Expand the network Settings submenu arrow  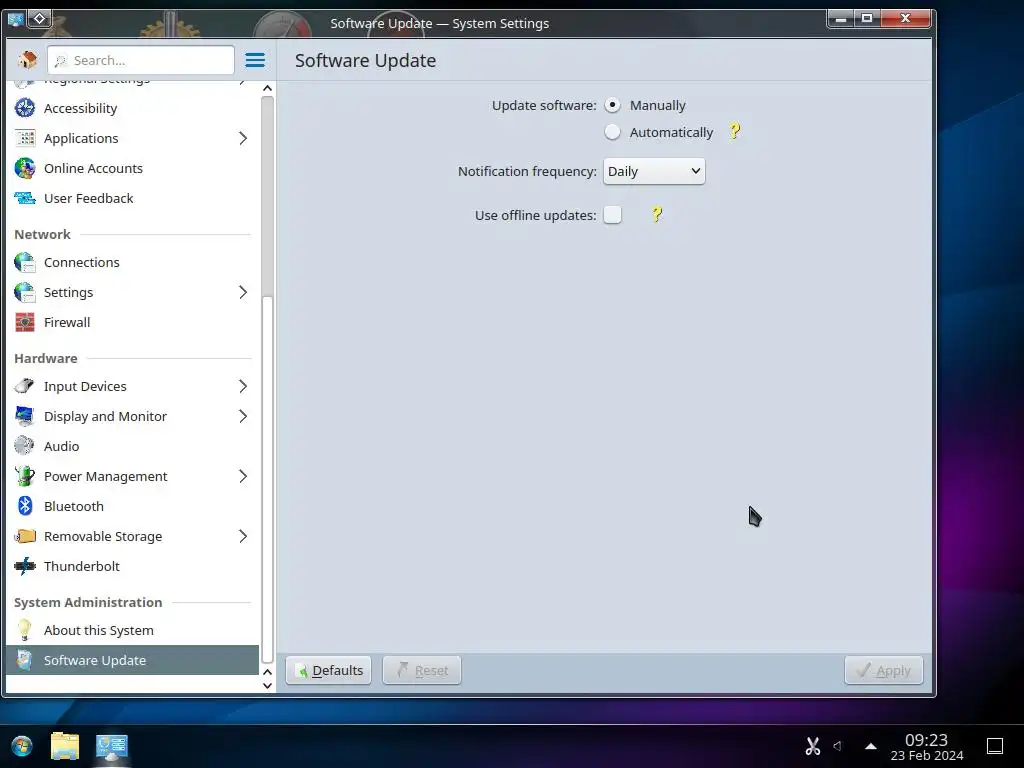(243, 293)
